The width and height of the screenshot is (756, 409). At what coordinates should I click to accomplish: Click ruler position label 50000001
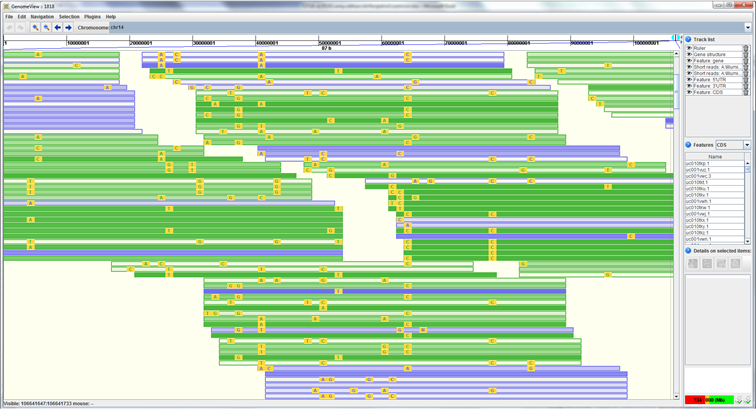330,43
